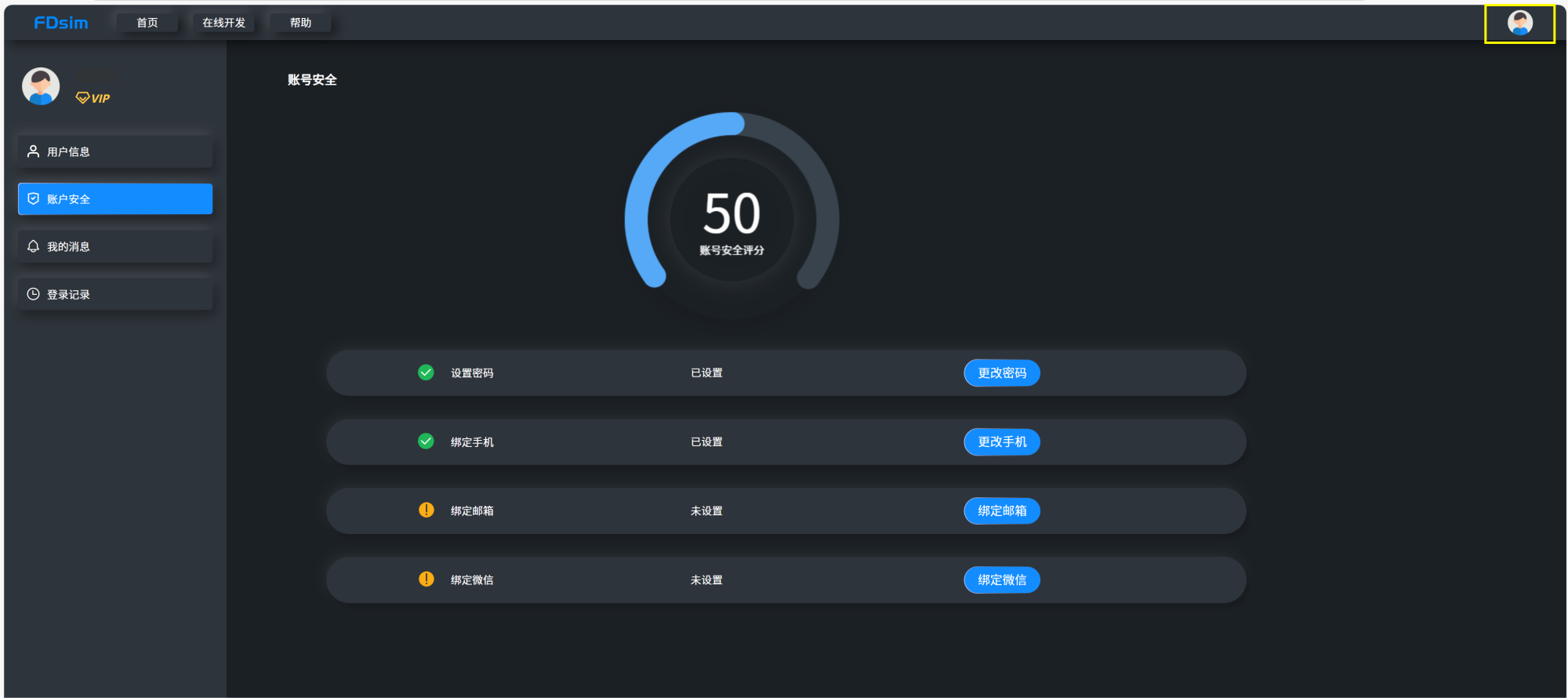Click the clock icon beside 登录记录
This screenshot has height=698, width=1568.
coord(33,294)
